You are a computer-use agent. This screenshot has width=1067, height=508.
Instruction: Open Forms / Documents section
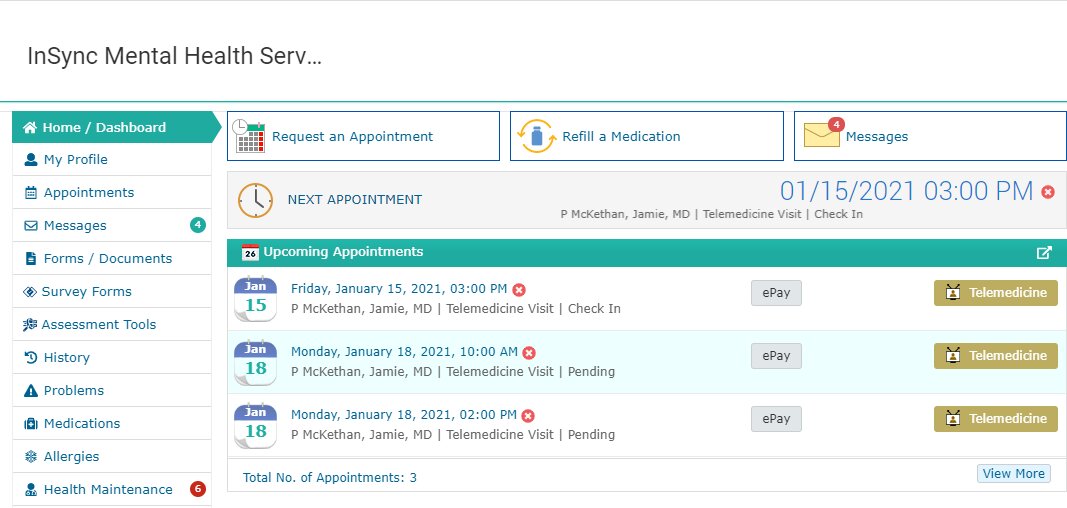(107, 259)
